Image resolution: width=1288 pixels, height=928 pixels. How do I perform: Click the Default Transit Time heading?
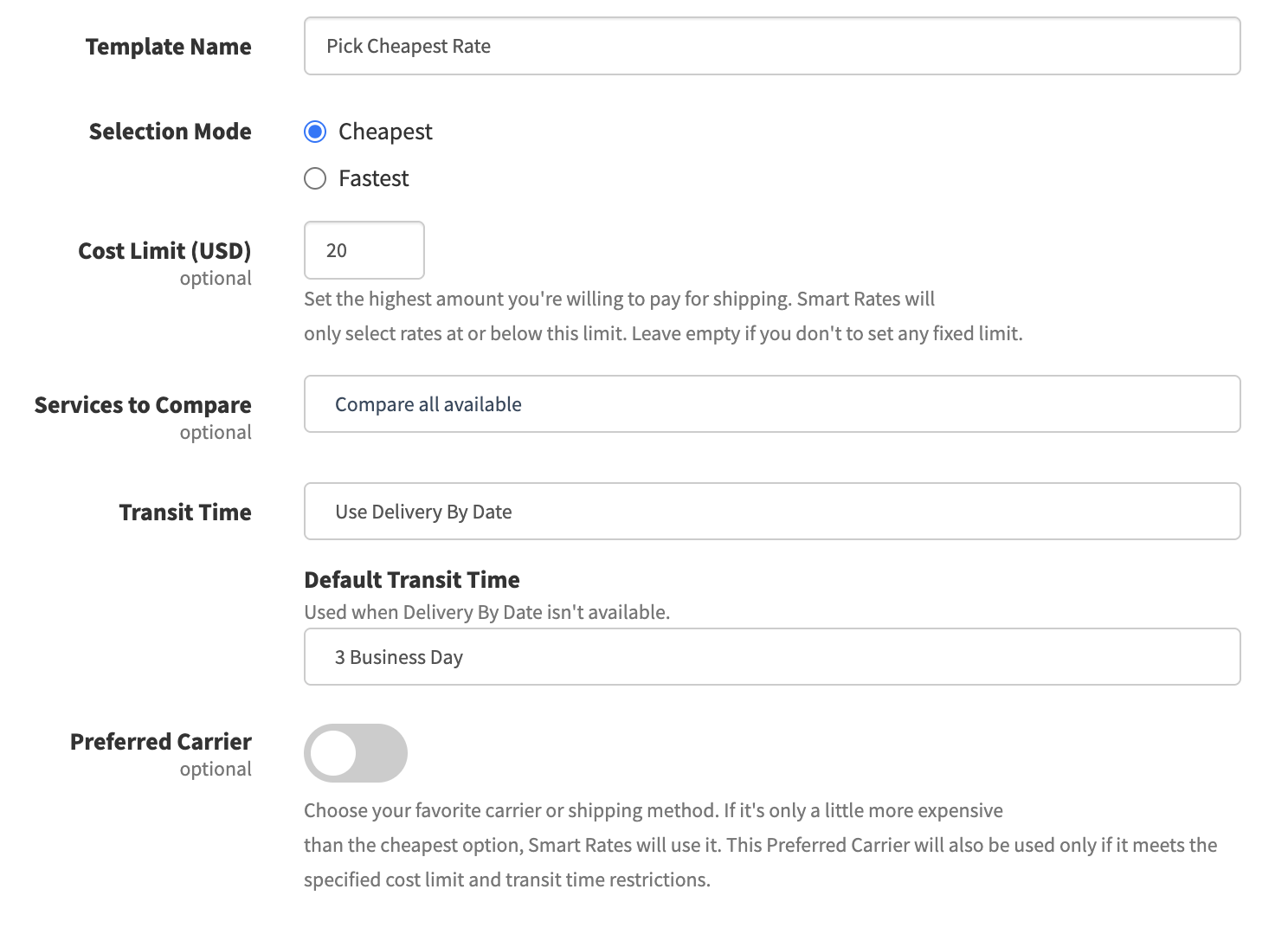coord(412,580)
